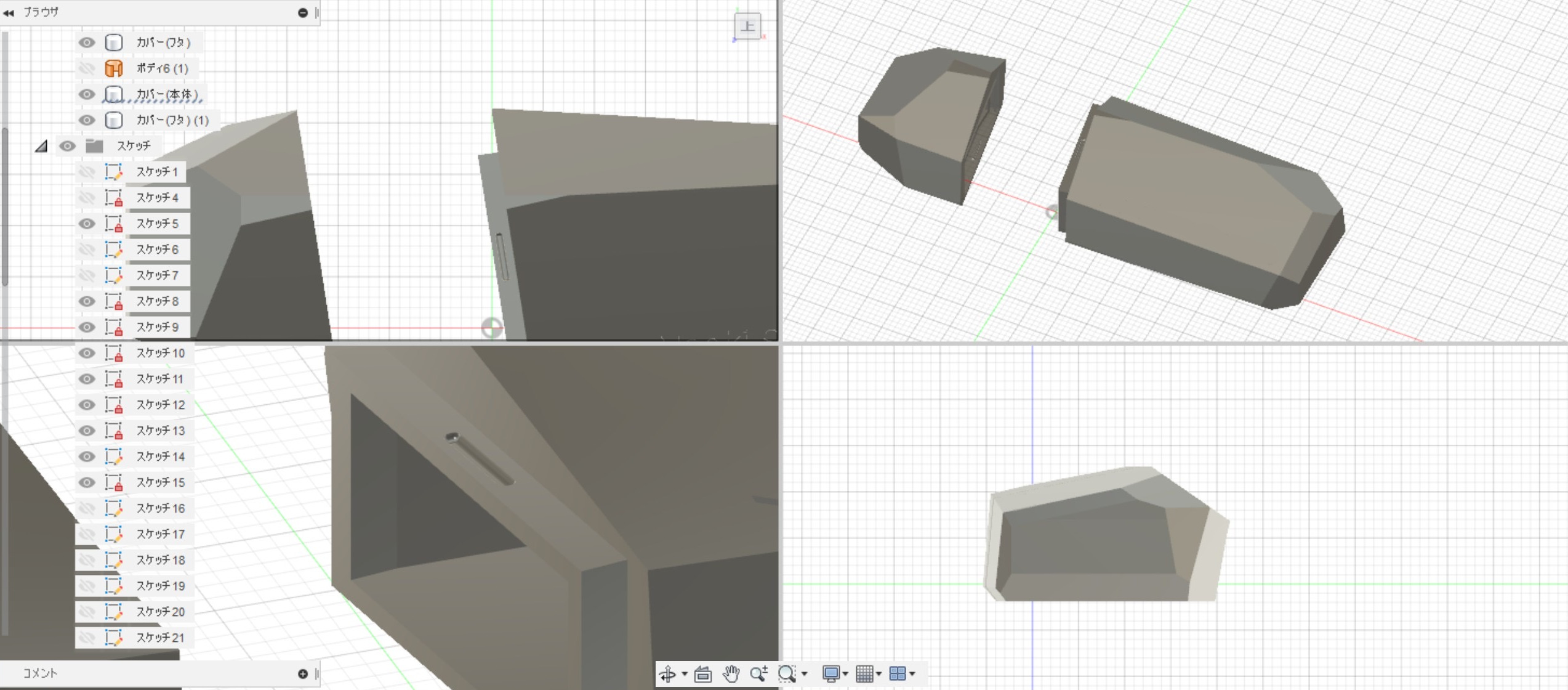Select the スケッチ19 row label
1568x690 pixels.
point(161,586)
